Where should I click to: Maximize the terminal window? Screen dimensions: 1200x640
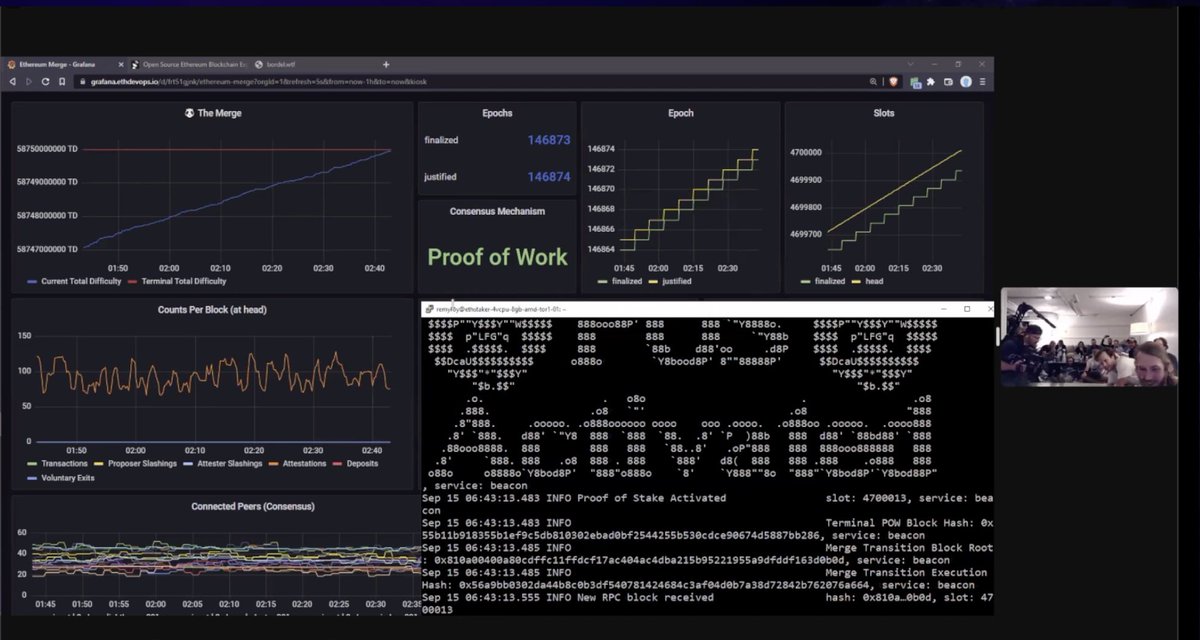(967, 309)
